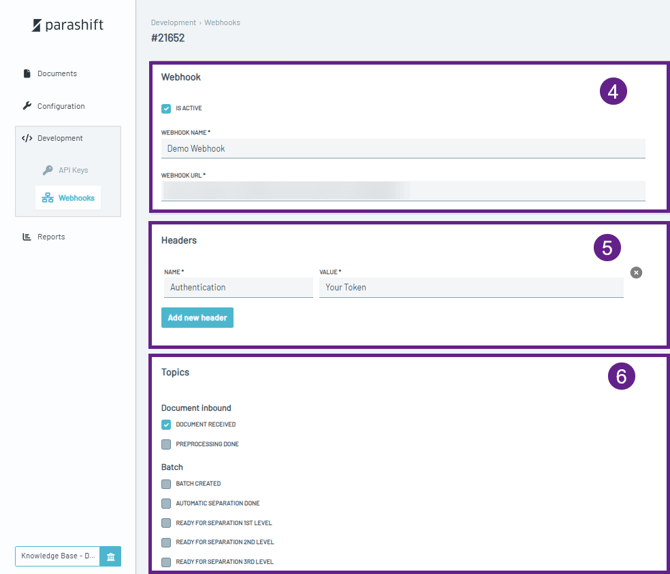Focus the header Value field with Your Token

(471, 287)
